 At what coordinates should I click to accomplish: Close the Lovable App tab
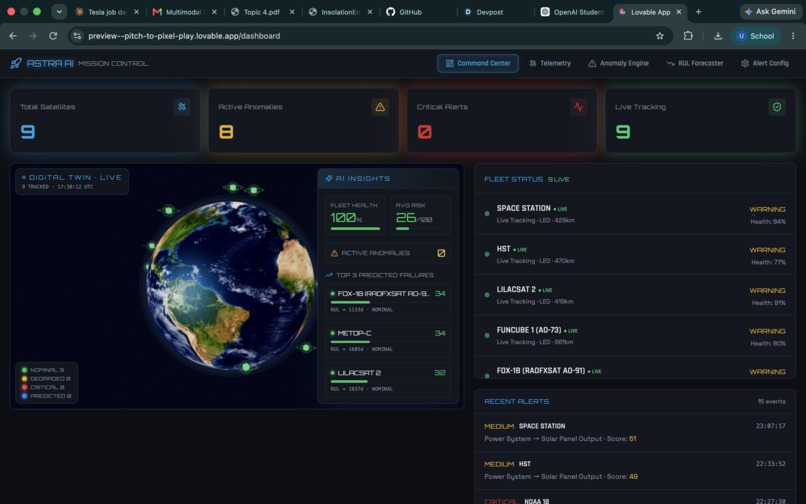tap(679, 12)
